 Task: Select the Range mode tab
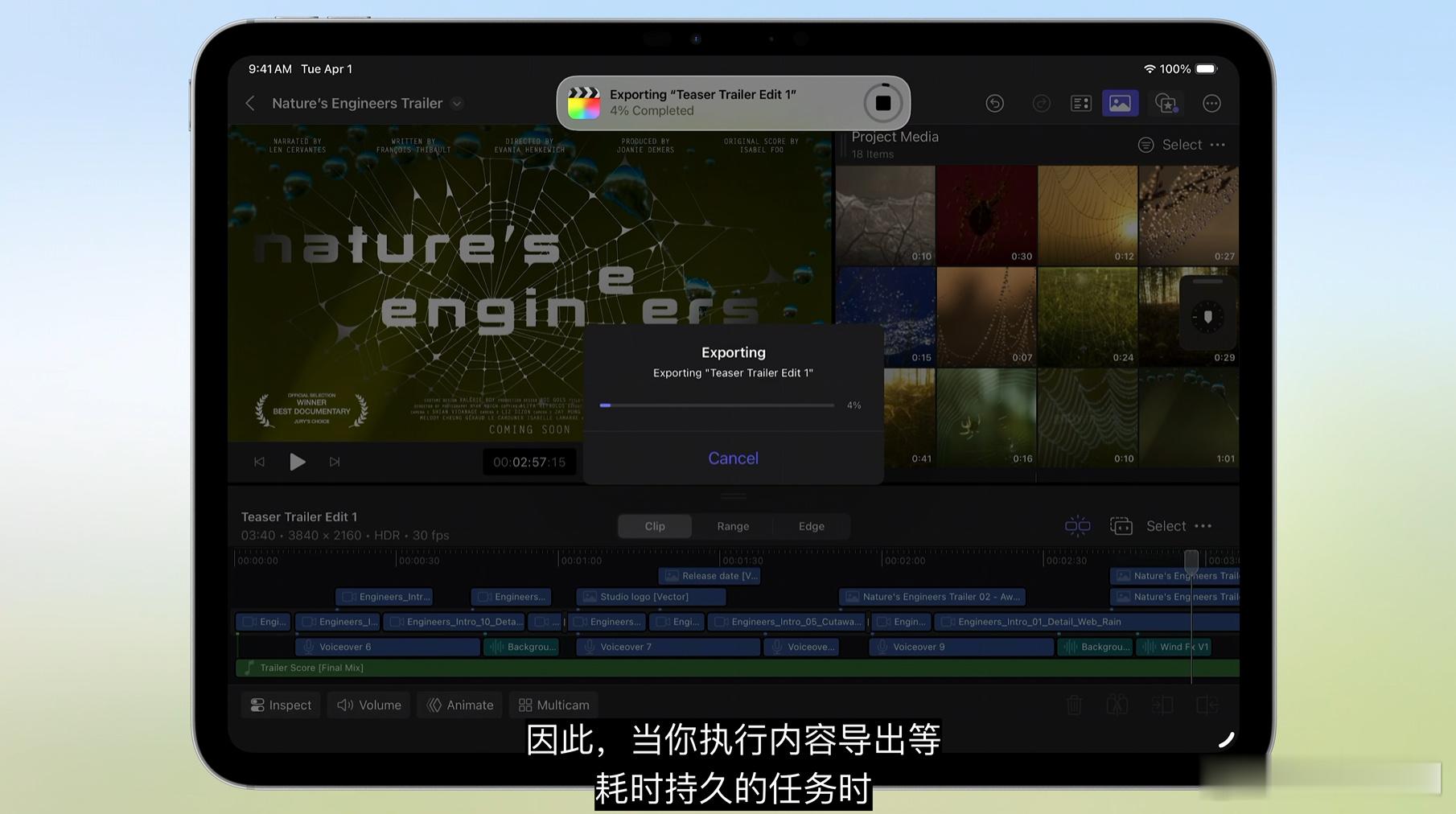click(733, 526)
